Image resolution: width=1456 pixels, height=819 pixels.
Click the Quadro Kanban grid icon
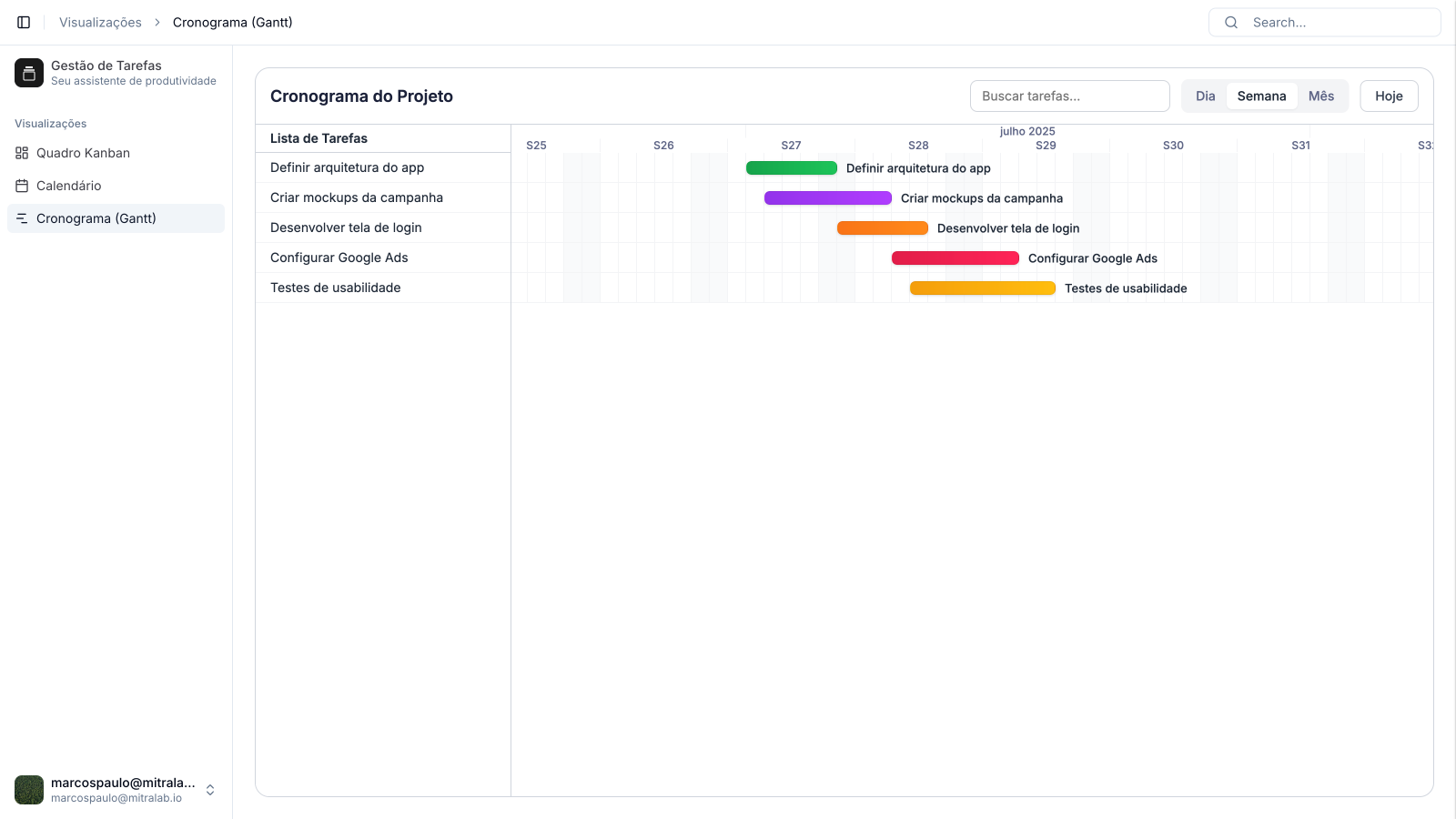click(22, 153)
